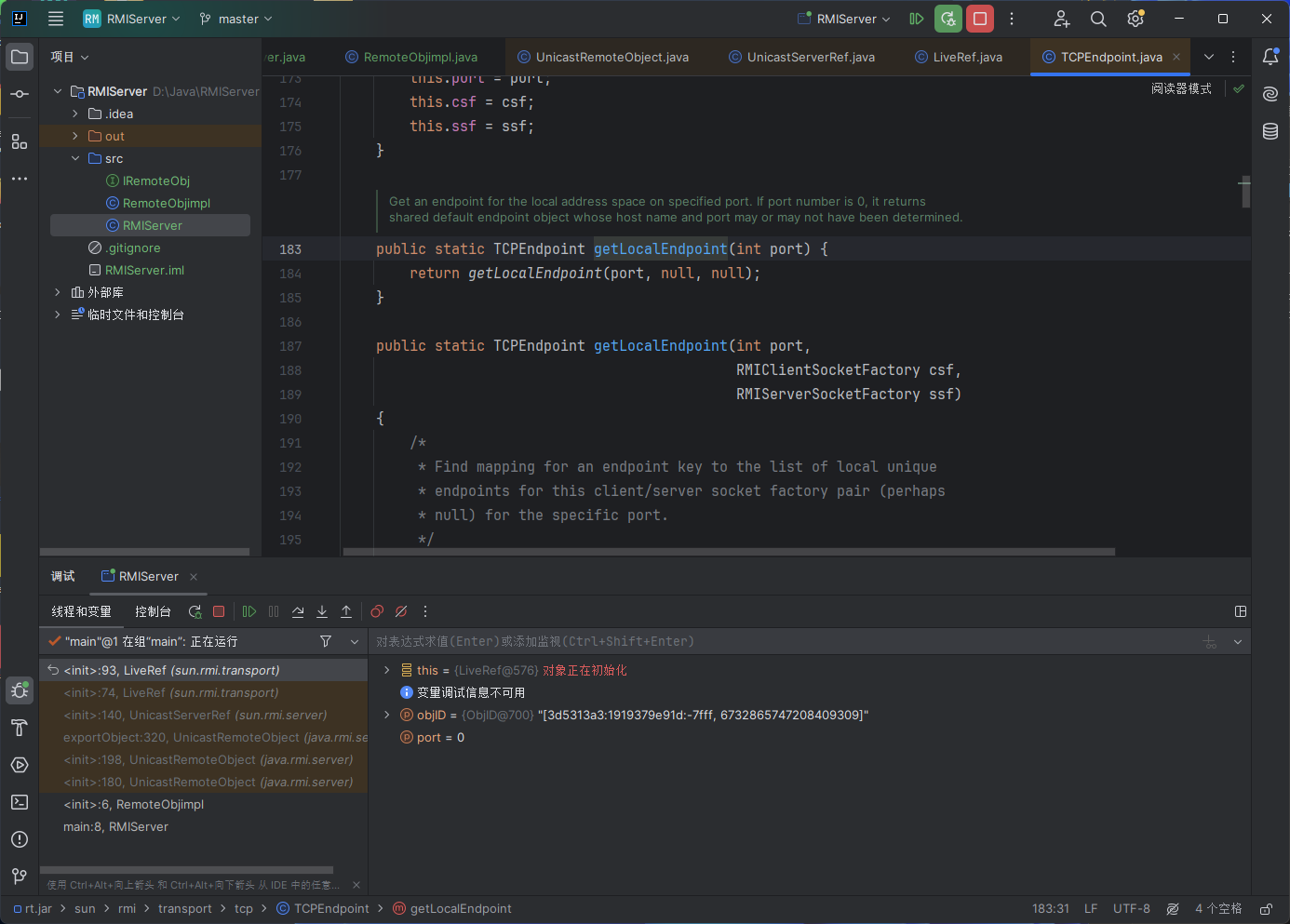The image size is (1290, 924).
Task: Click the green inspections checkmark in editor
Action: (1239, 88)
